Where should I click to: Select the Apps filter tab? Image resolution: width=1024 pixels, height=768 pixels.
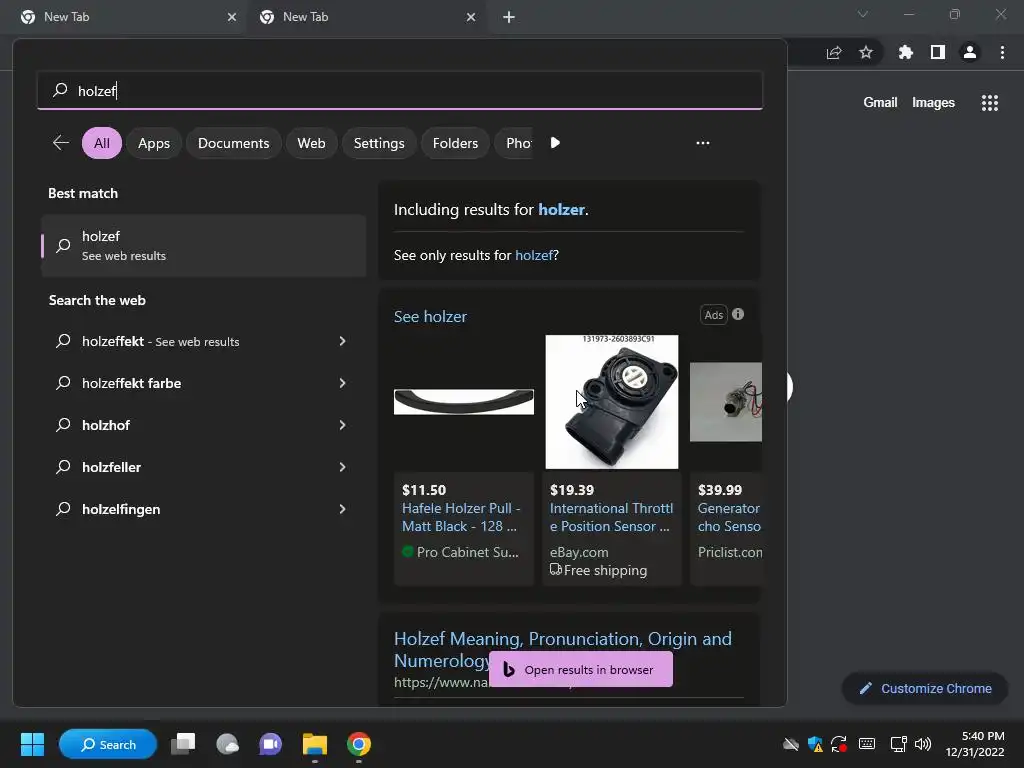(153, 143)
